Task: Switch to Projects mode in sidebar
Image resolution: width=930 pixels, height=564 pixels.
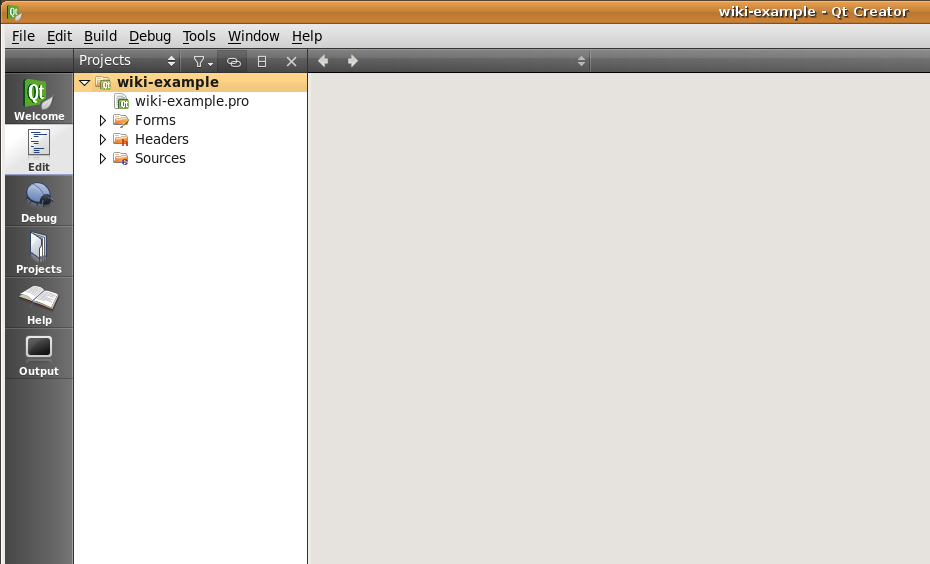Action: click(x=39, y=252)
